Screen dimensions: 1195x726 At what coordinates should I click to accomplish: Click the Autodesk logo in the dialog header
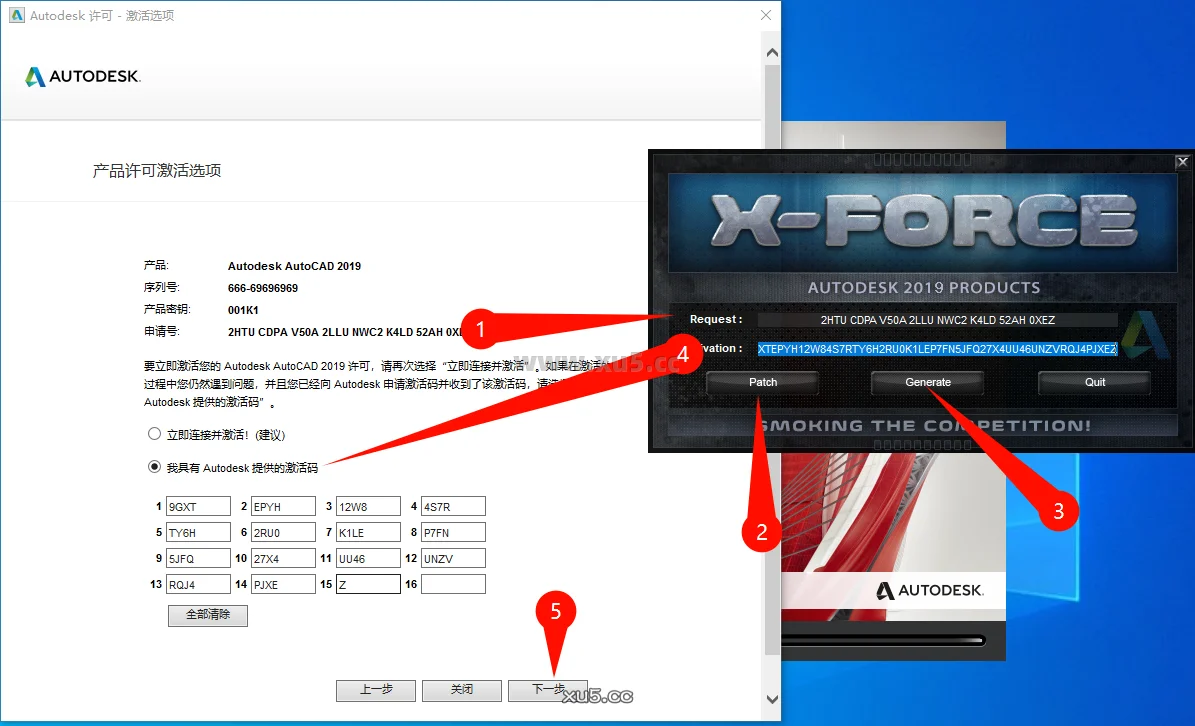(x=83, y=77)
